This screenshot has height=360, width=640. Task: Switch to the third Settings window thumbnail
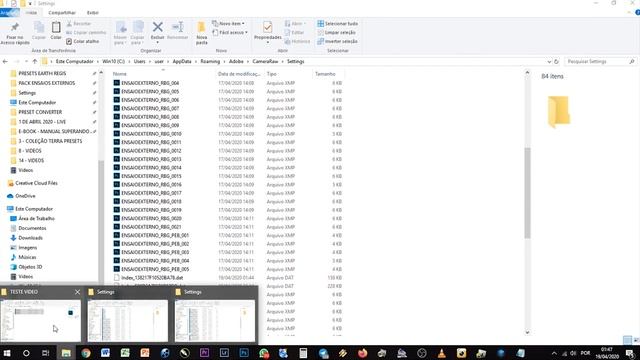(x=215, y=321)
